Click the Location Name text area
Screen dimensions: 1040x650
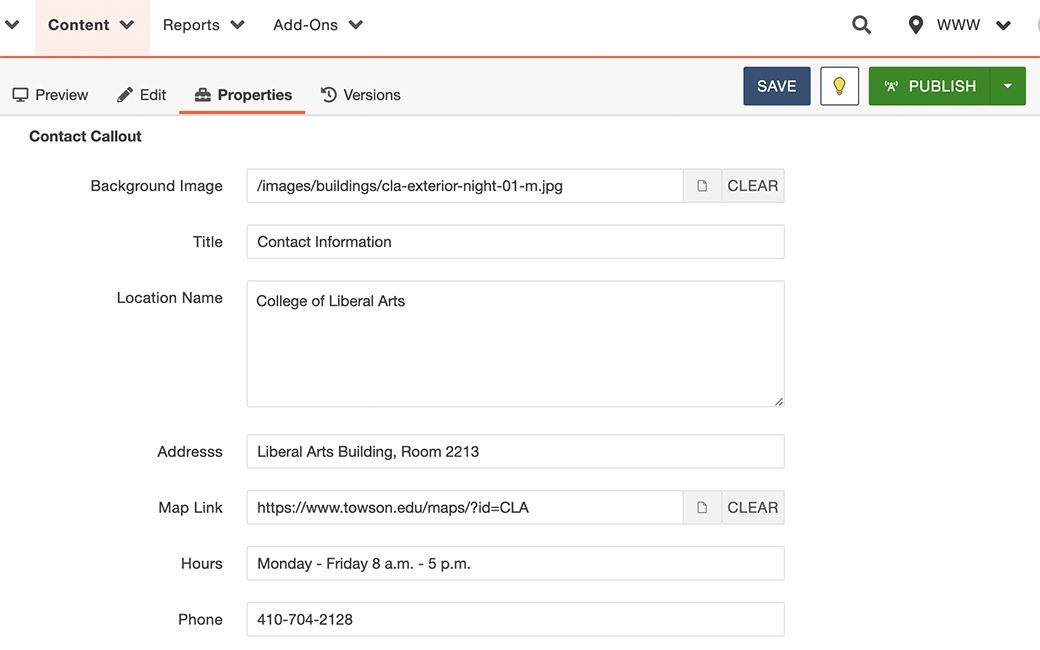point(515,344)
